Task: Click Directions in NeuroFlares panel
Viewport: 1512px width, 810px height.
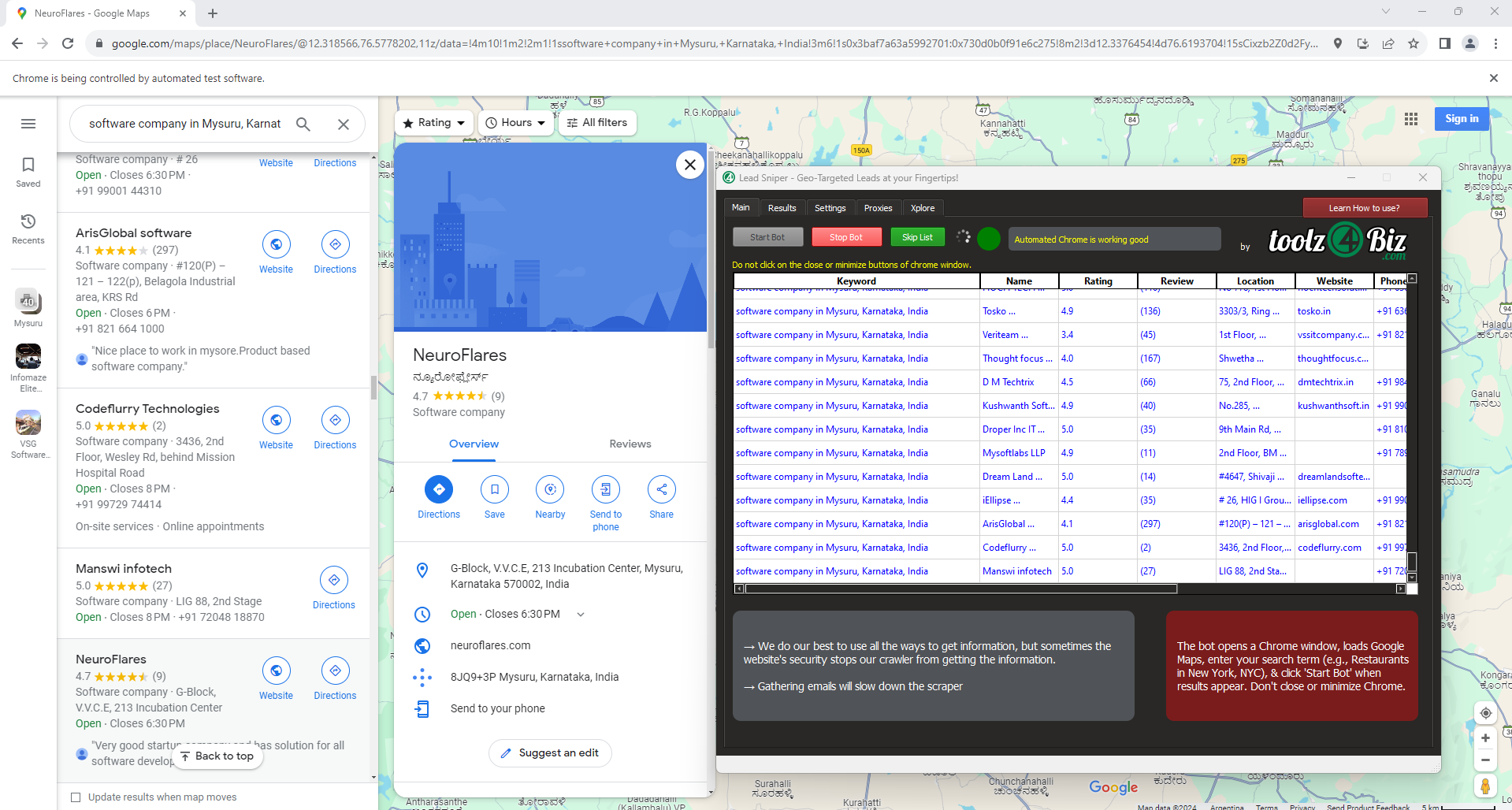Action: (x=439, y=489)
